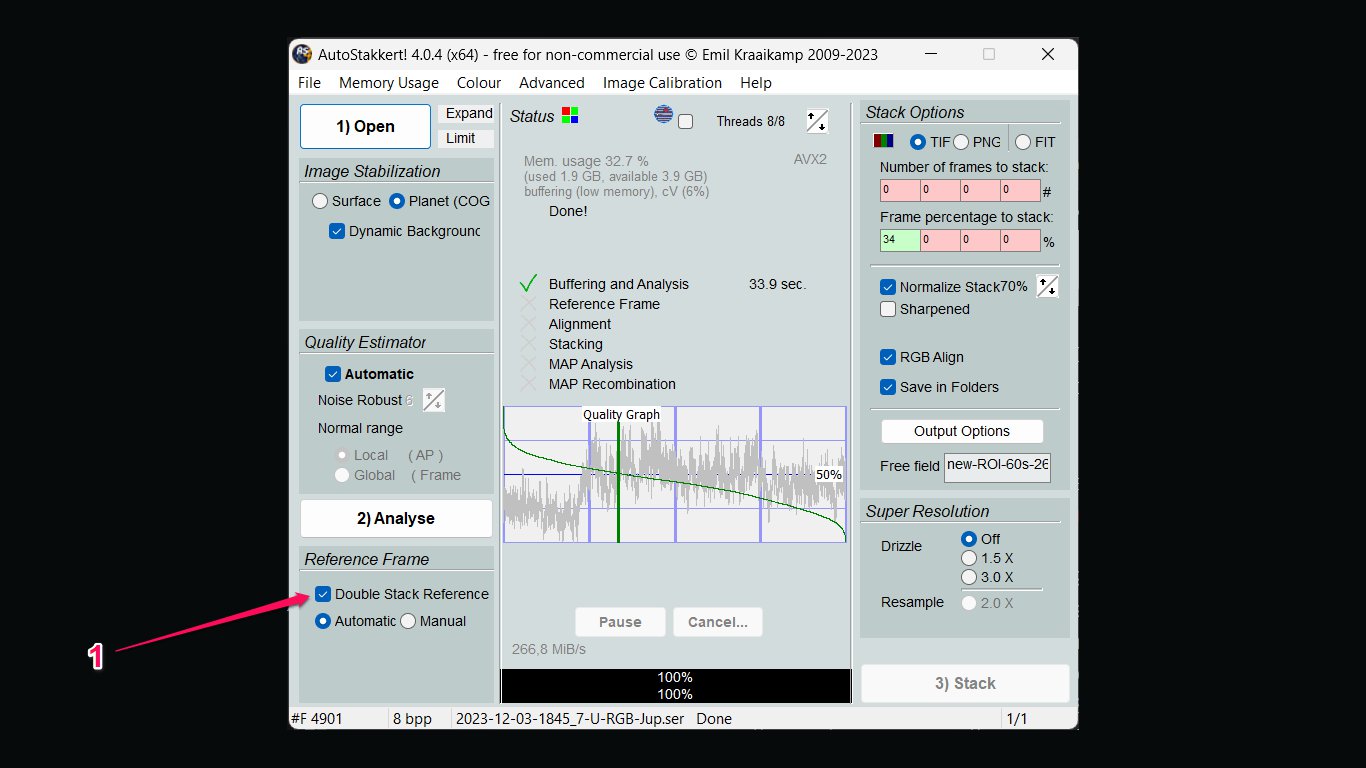
Task: Set Drizzle to 1.5 X
Action: (969, 558)
